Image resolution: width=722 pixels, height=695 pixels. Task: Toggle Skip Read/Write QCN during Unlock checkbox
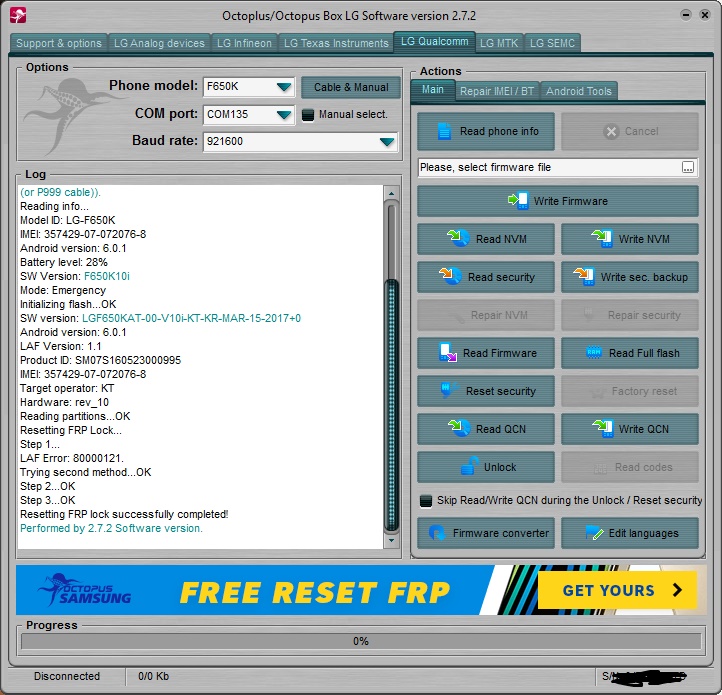[x=426, y=501]
